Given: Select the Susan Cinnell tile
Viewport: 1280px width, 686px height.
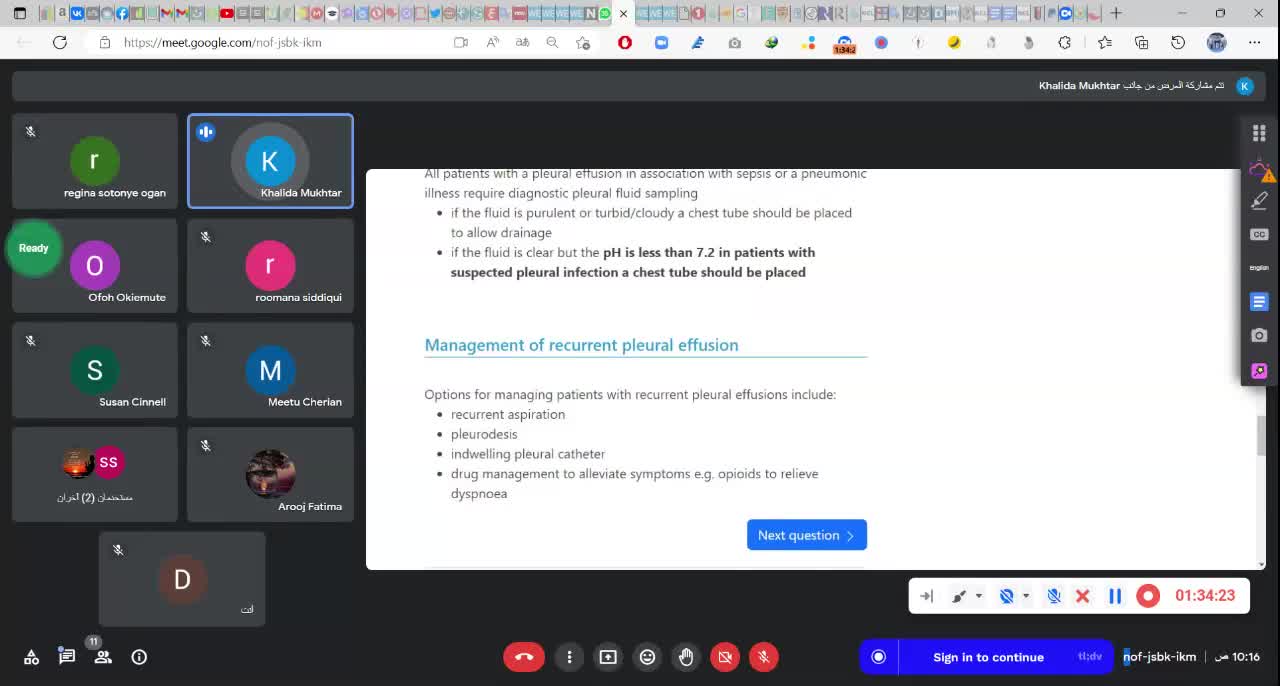Looking at the screenshot, I should click(95, 370).
